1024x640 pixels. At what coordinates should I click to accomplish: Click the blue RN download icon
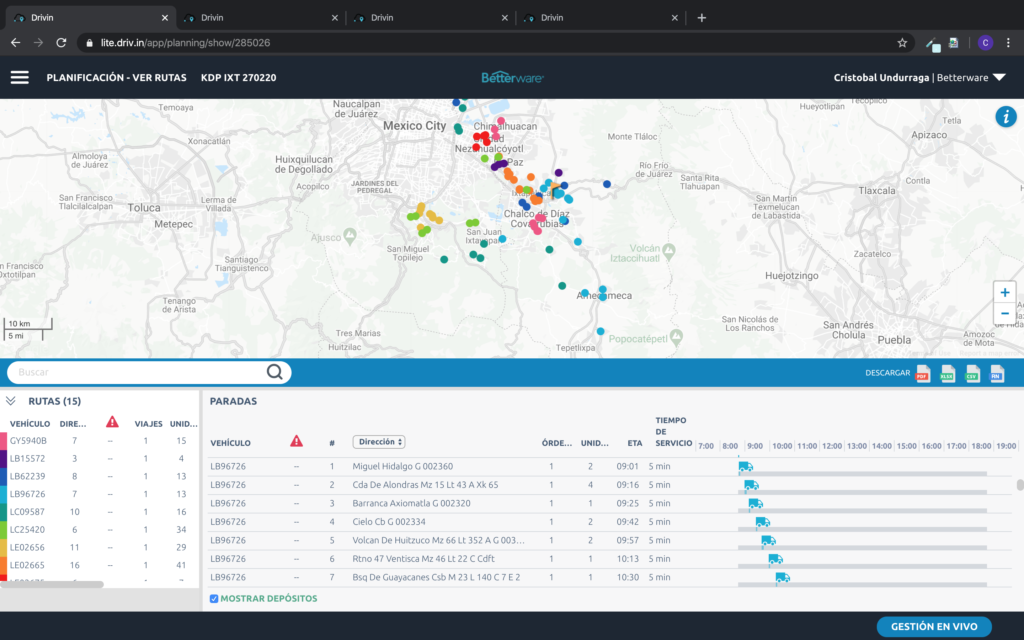pyautogui.click(x=997, y=374)
